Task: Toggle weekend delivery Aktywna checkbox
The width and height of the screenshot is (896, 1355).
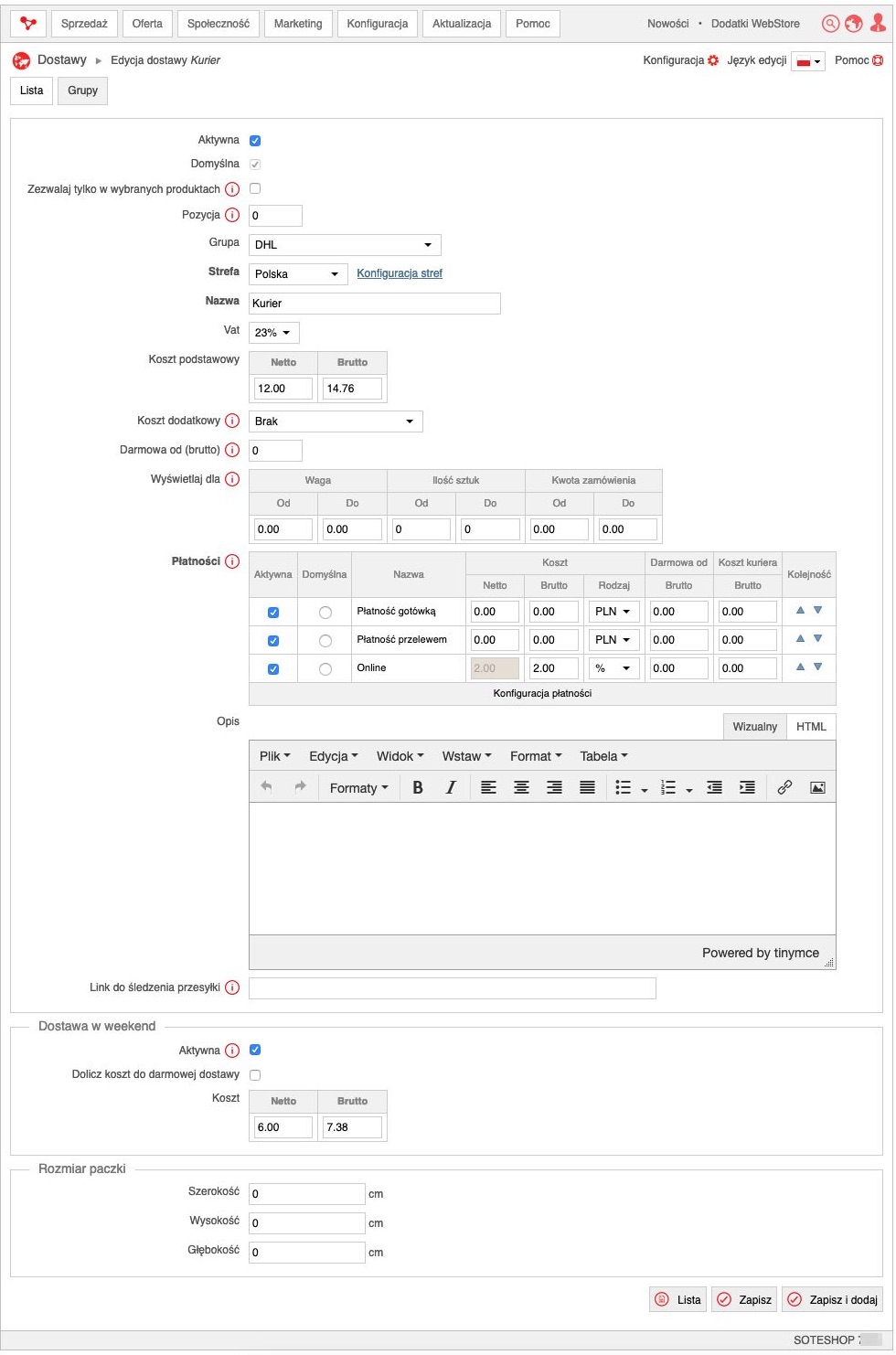Action: click(255, 1050)
